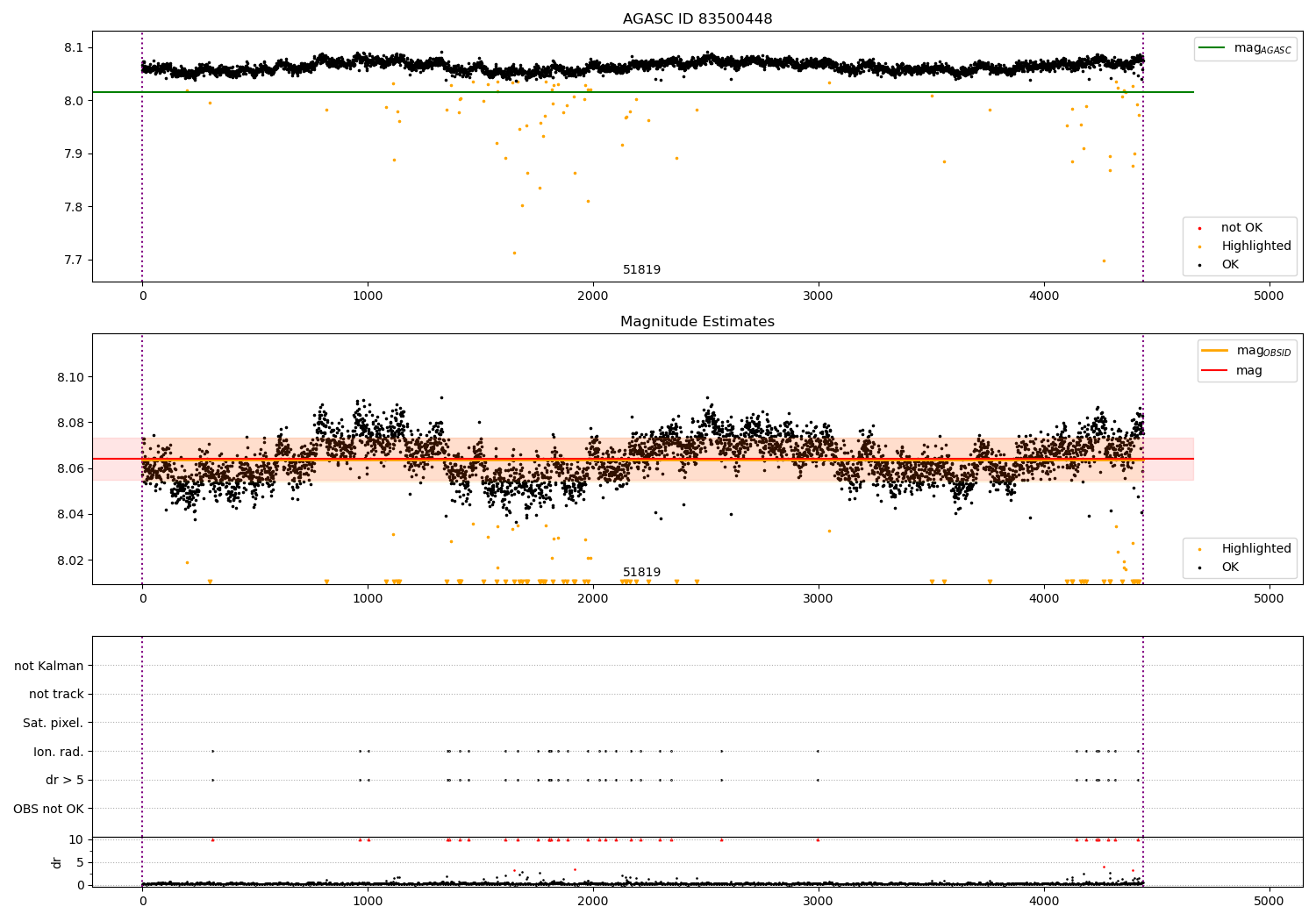Click y-axis tick '8.10' in middle panel
This screenshot has height=921, width=1316.
(71, 377)
